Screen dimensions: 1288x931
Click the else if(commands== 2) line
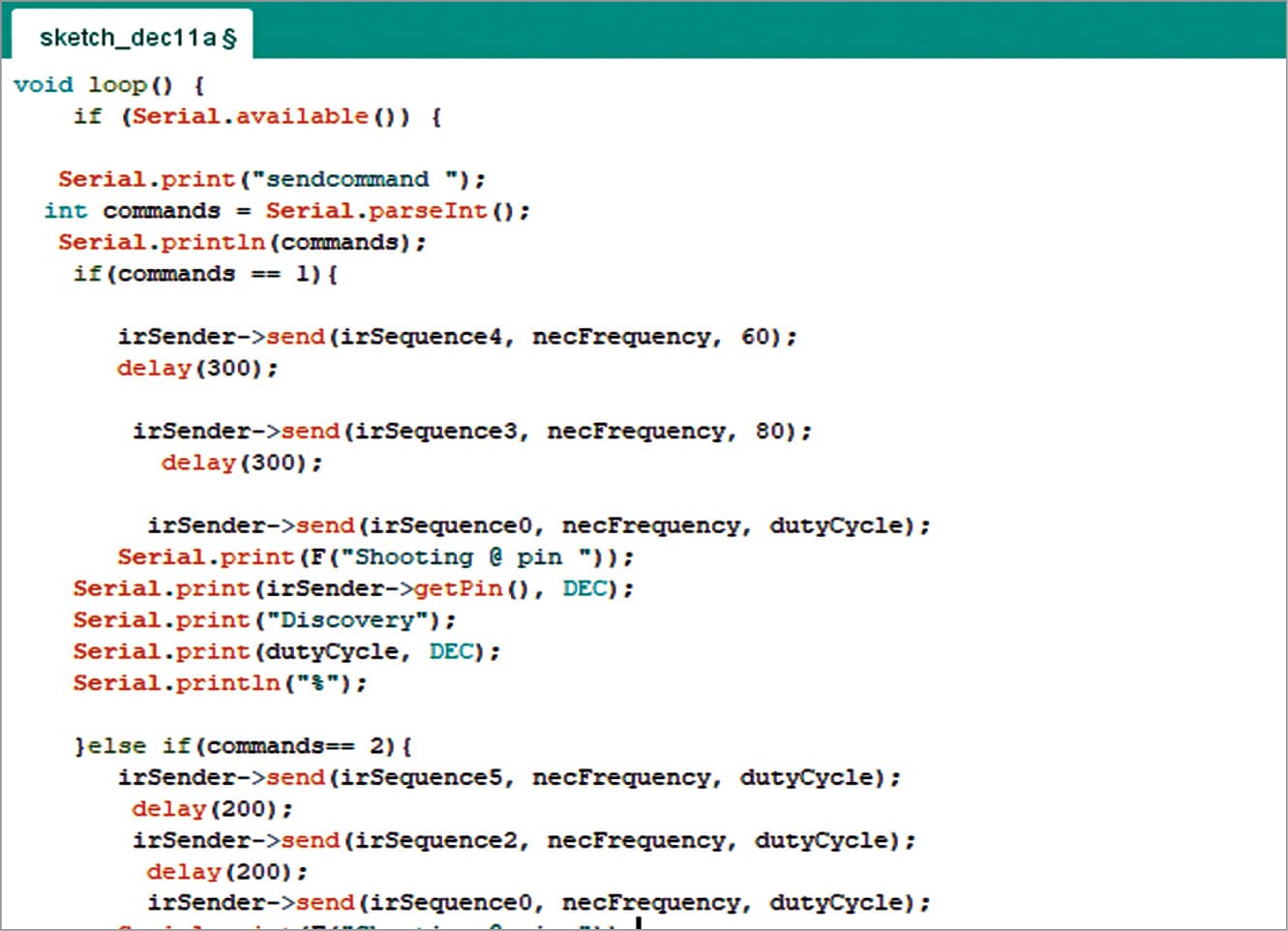tap(244, 746)
